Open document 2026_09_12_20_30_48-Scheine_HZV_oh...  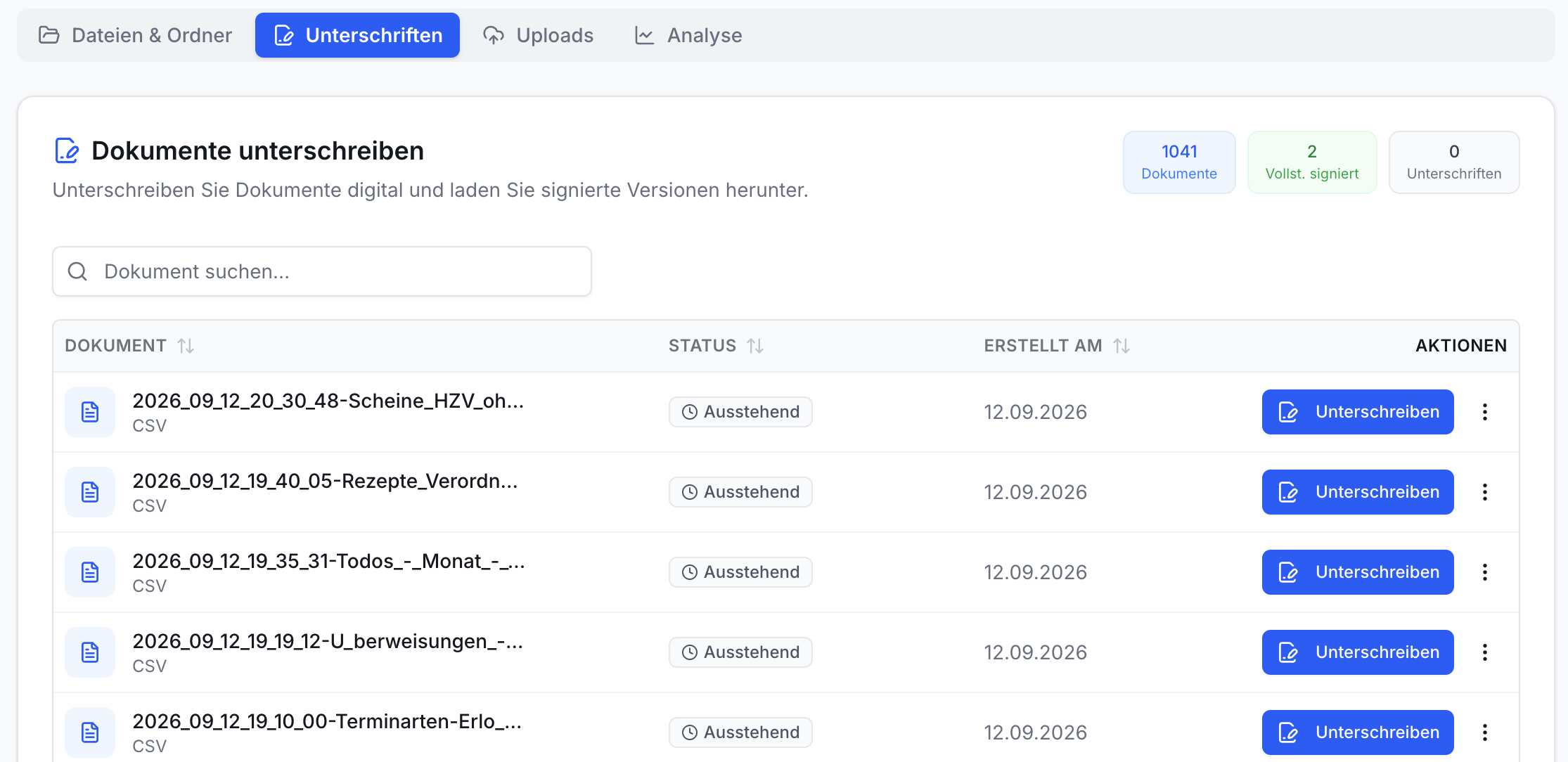[x=328, y=401]
